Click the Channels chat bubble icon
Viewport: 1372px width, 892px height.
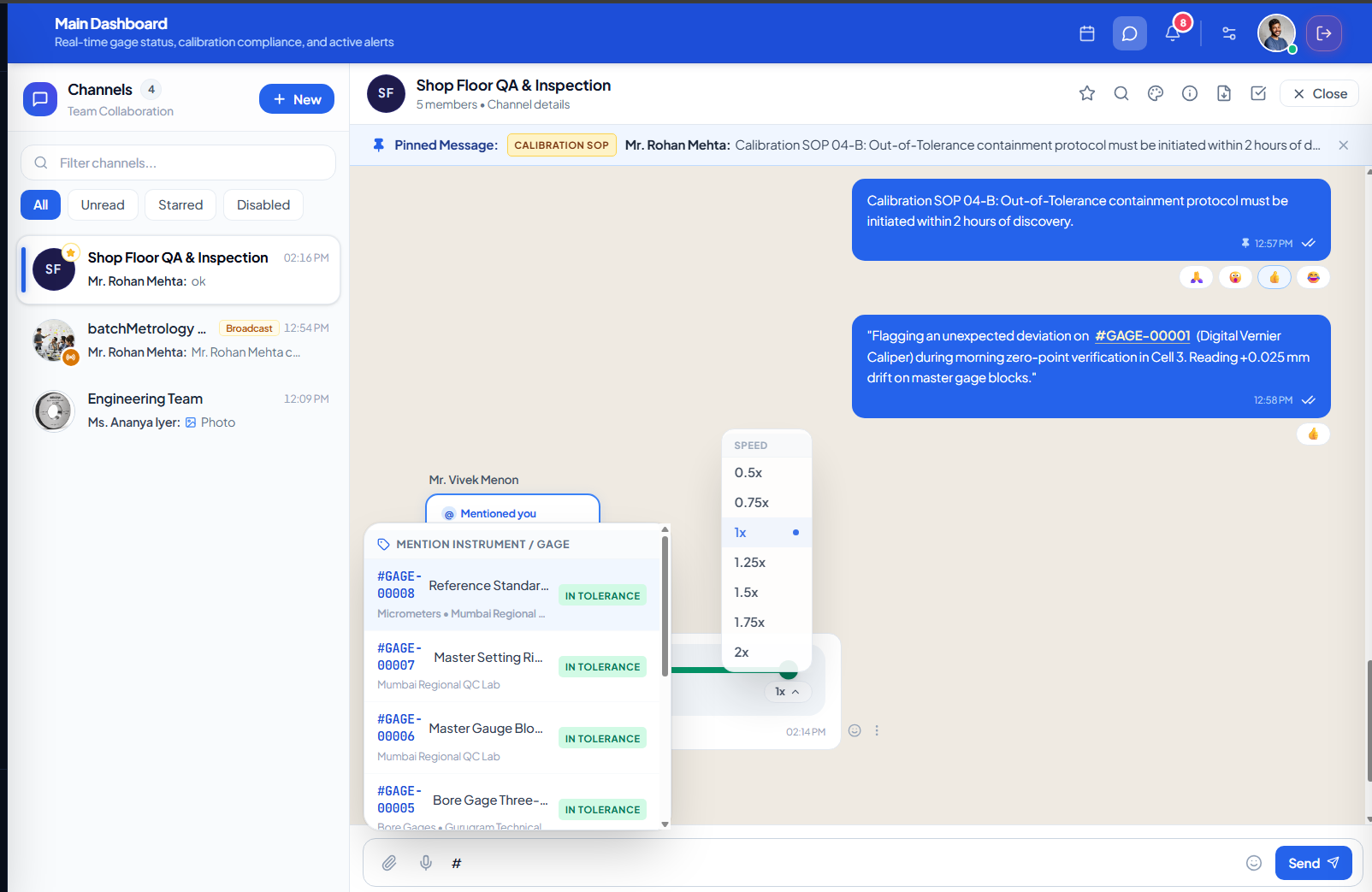point(39,99)
